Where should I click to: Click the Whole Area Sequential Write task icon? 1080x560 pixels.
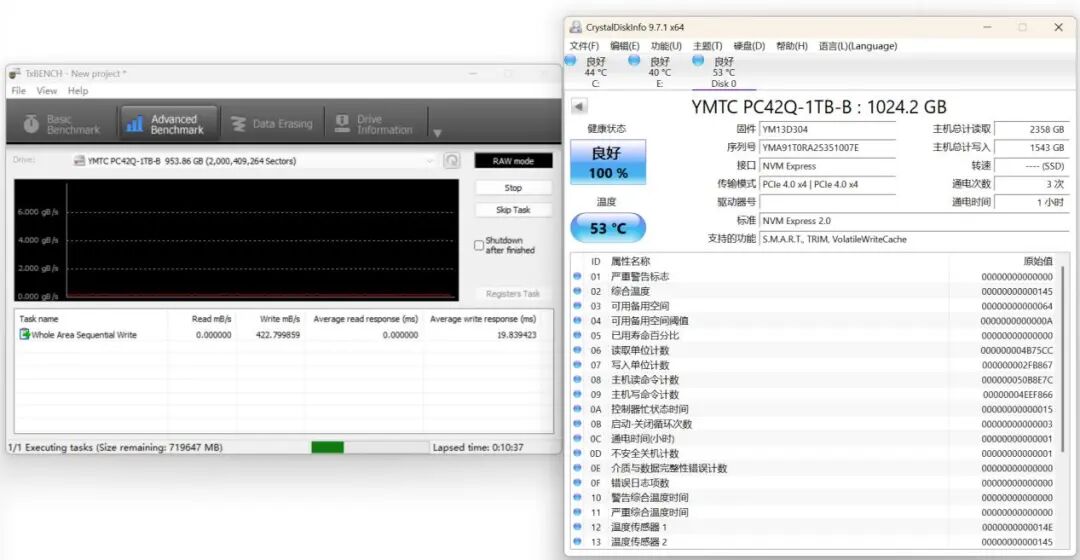point(24,334)
